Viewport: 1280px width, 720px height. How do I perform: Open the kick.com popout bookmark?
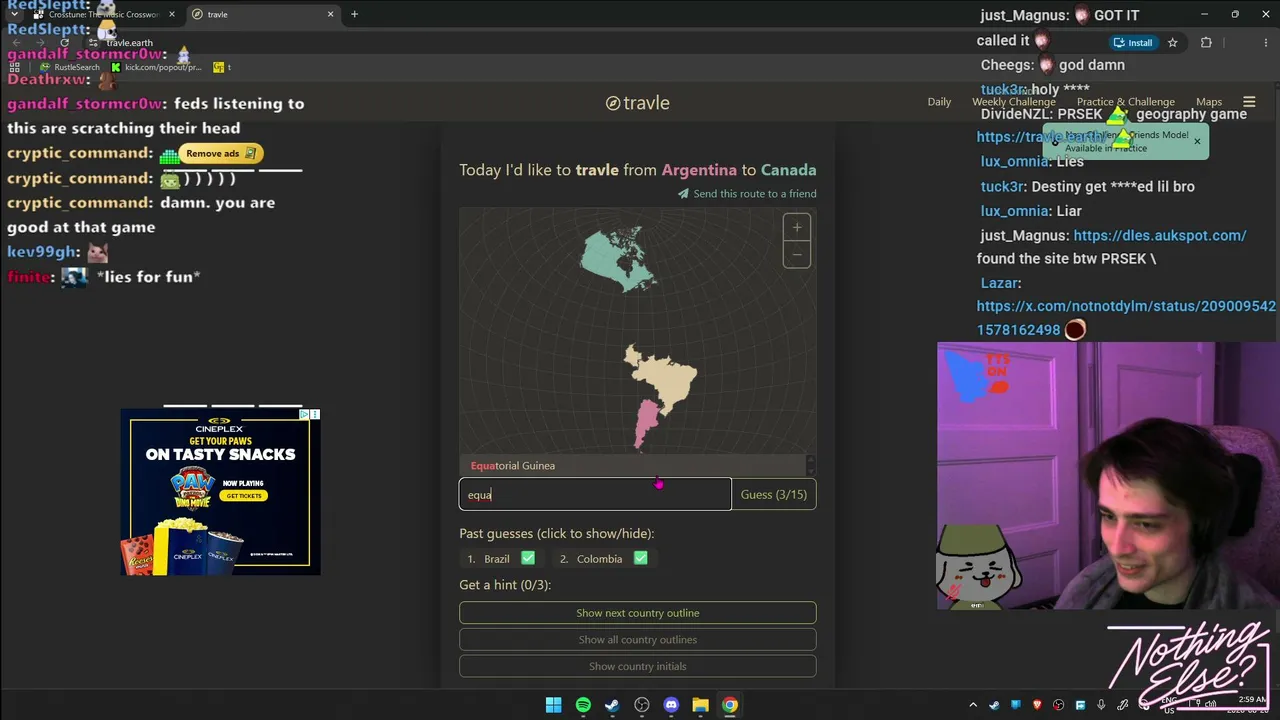[156, 67]
